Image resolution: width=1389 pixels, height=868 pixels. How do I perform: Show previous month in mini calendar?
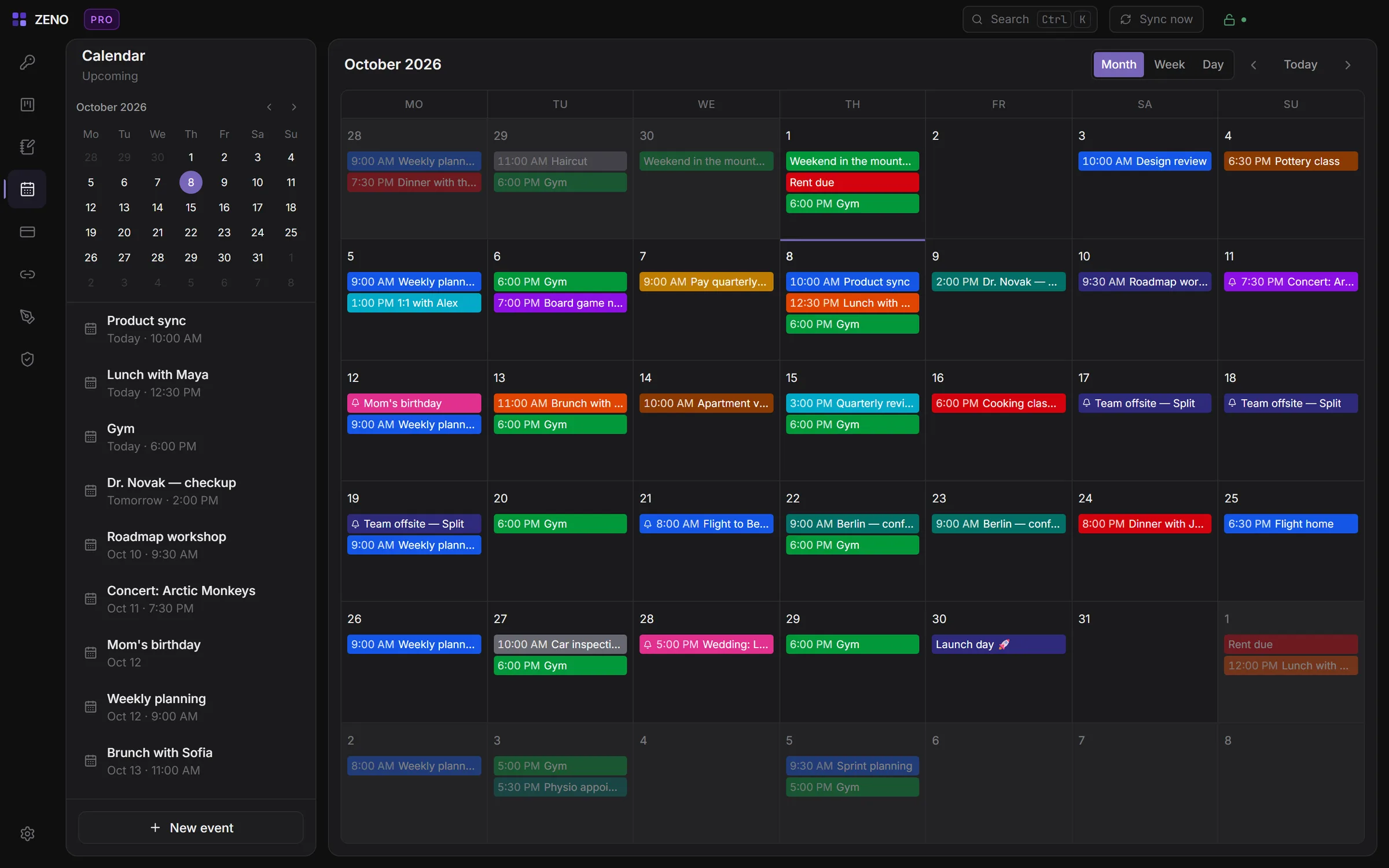click(x=269, y=107)
